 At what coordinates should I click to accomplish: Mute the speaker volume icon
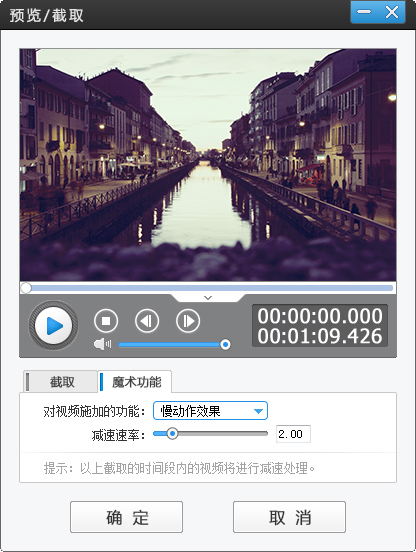102,344
